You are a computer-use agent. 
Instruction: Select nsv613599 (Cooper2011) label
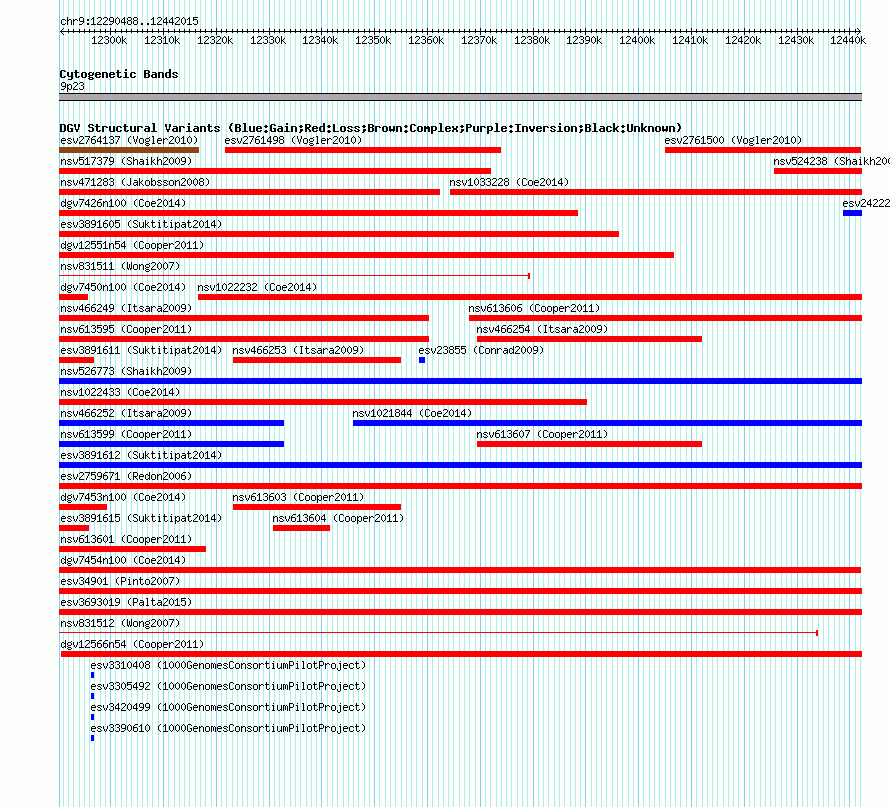(126, 434)
